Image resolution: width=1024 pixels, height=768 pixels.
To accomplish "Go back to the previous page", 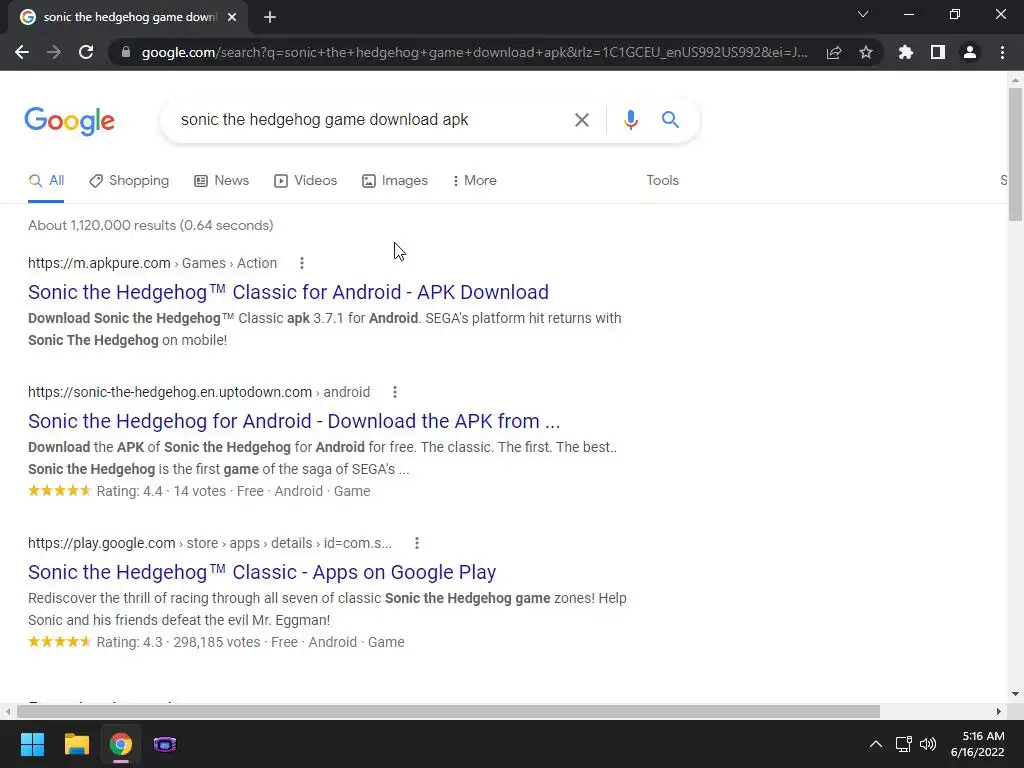I will pyautogui.click(x=22, y=52).
